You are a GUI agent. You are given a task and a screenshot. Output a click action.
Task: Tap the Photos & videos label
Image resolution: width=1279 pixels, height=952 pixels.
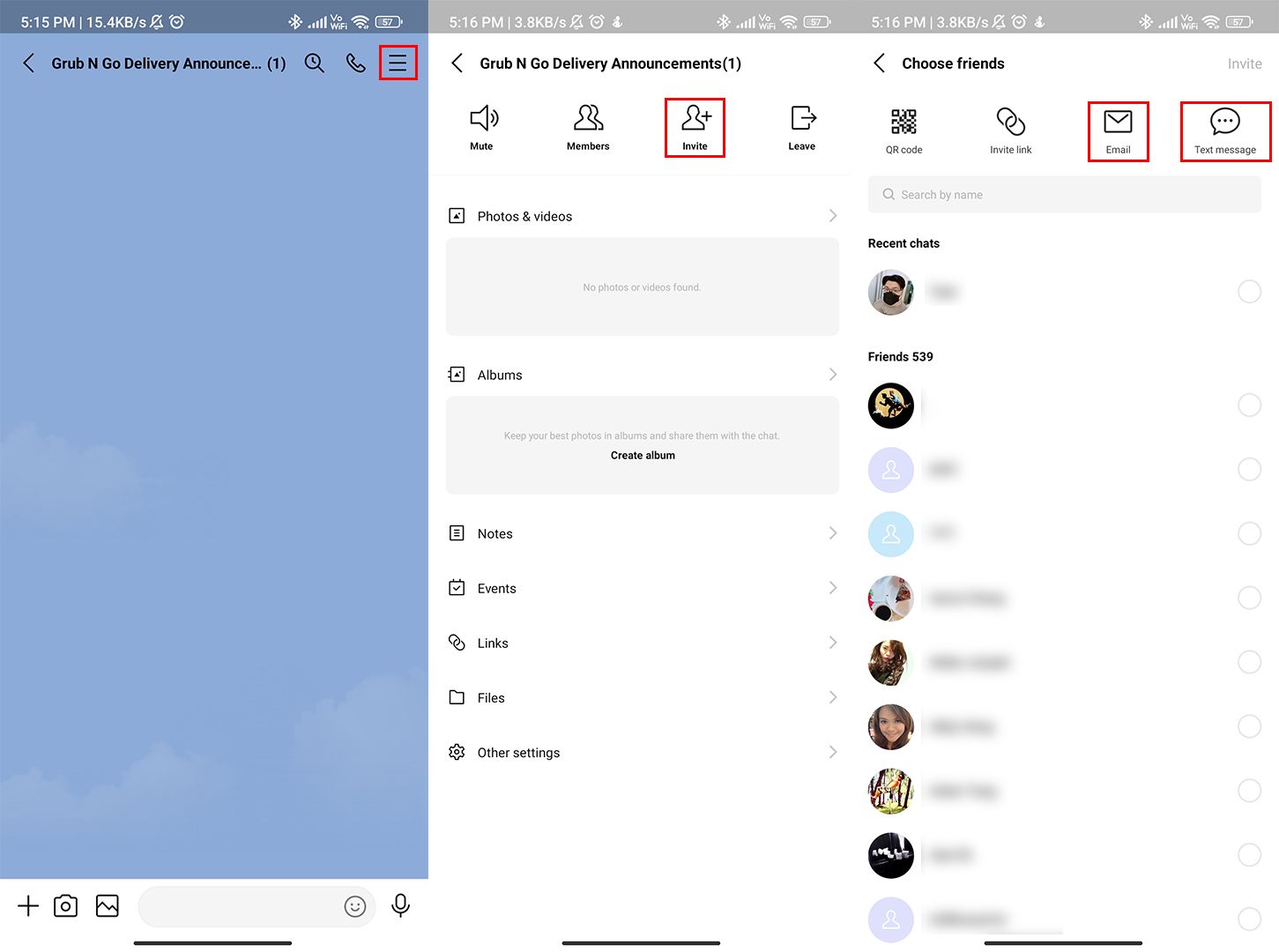524,216
